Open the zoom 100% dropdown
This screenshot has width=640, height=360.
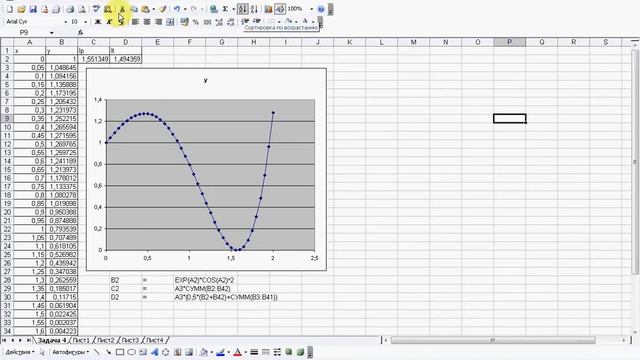click(311, 9)
